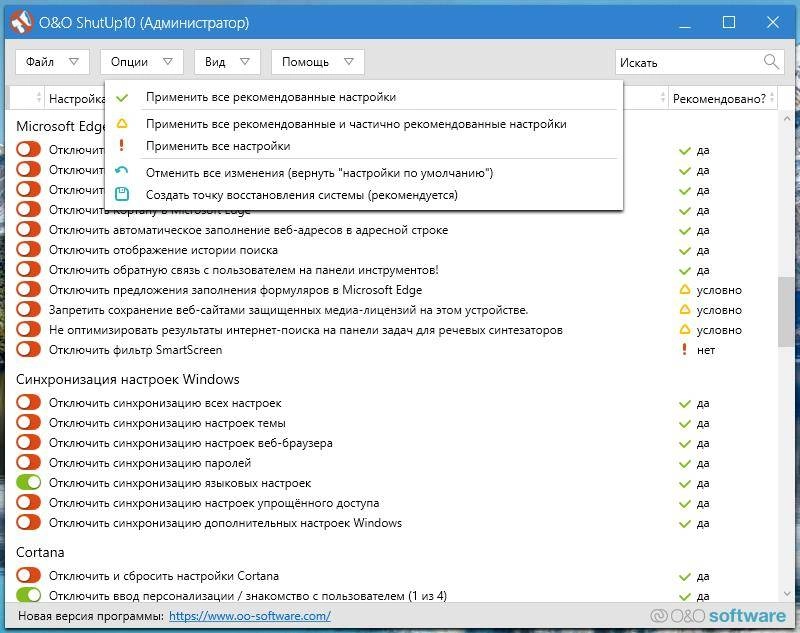
Task: Click the yellow triangle icon in Options menu
Action: 122,123
